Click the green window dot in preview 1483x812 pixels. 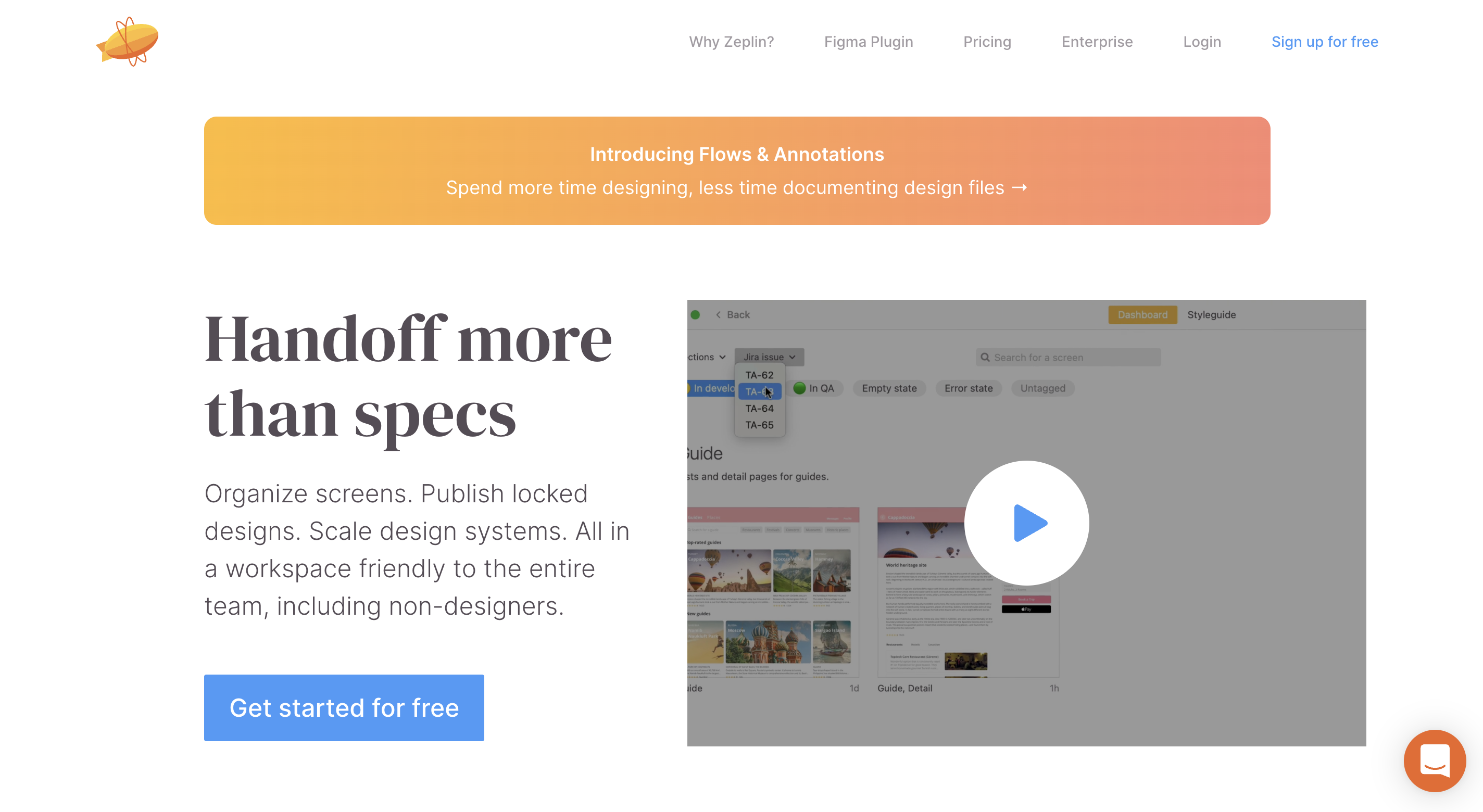tap(696, 315)
